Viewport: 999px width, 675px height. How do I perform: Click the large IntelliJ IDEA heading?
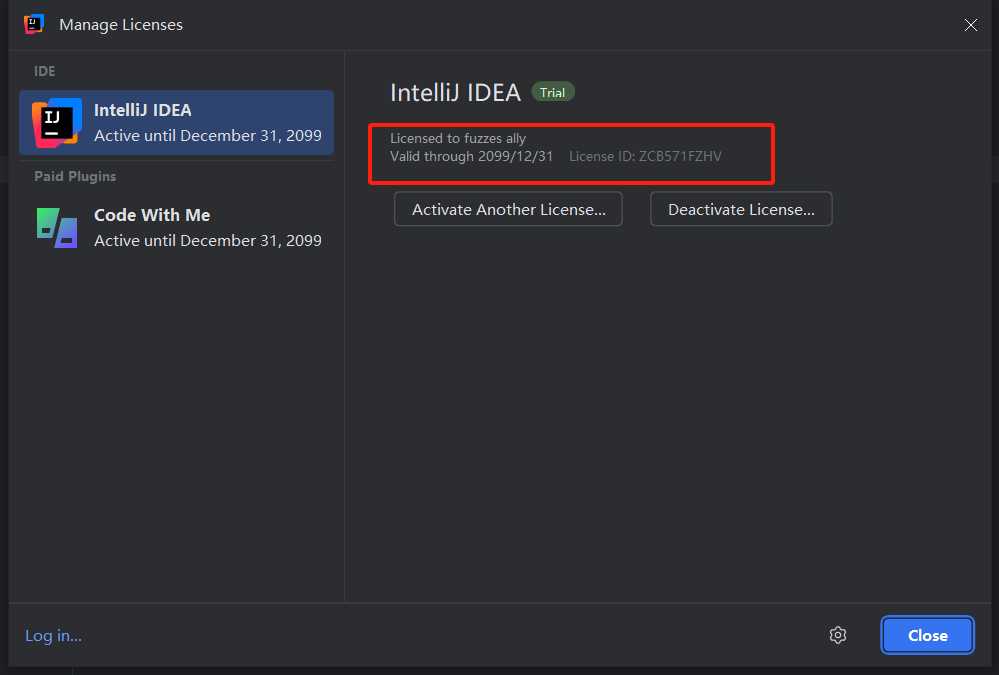click(x=455, y=93)
